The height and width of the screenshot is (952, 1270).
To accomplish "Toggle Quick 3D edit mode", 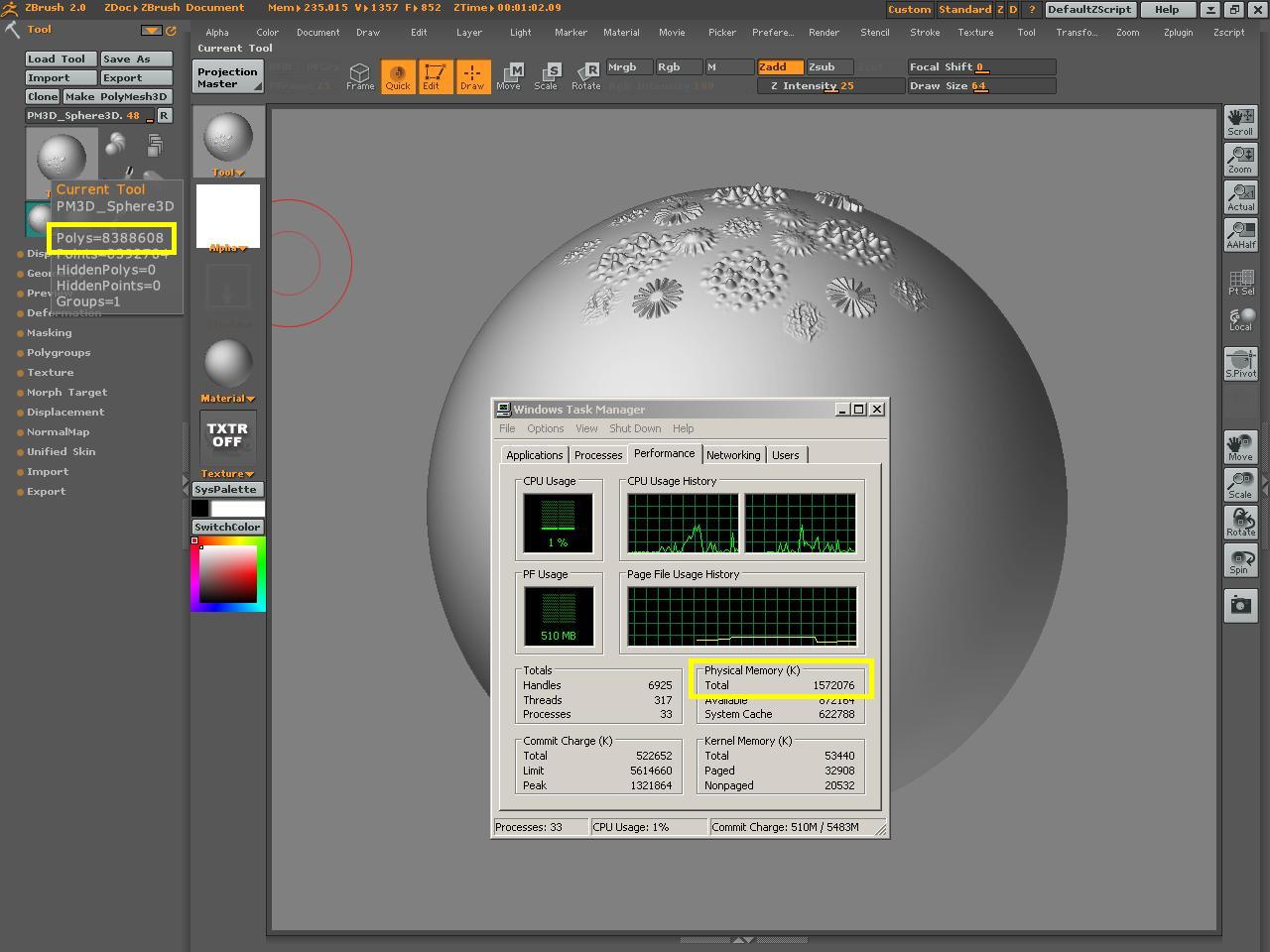I will coord(398,76).
